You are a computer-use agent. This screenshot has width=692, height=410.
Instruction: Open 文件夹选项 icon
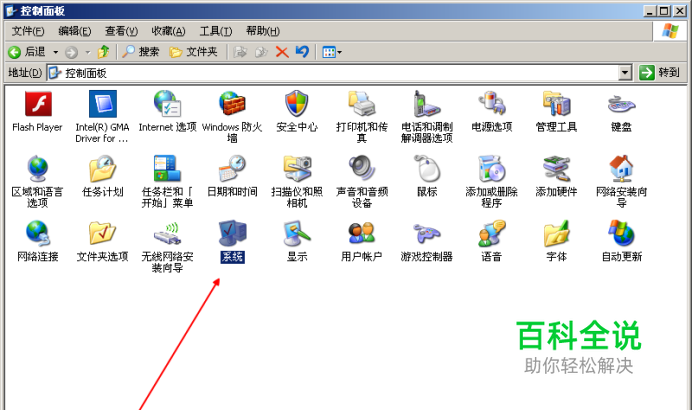[x=102, y=233]
